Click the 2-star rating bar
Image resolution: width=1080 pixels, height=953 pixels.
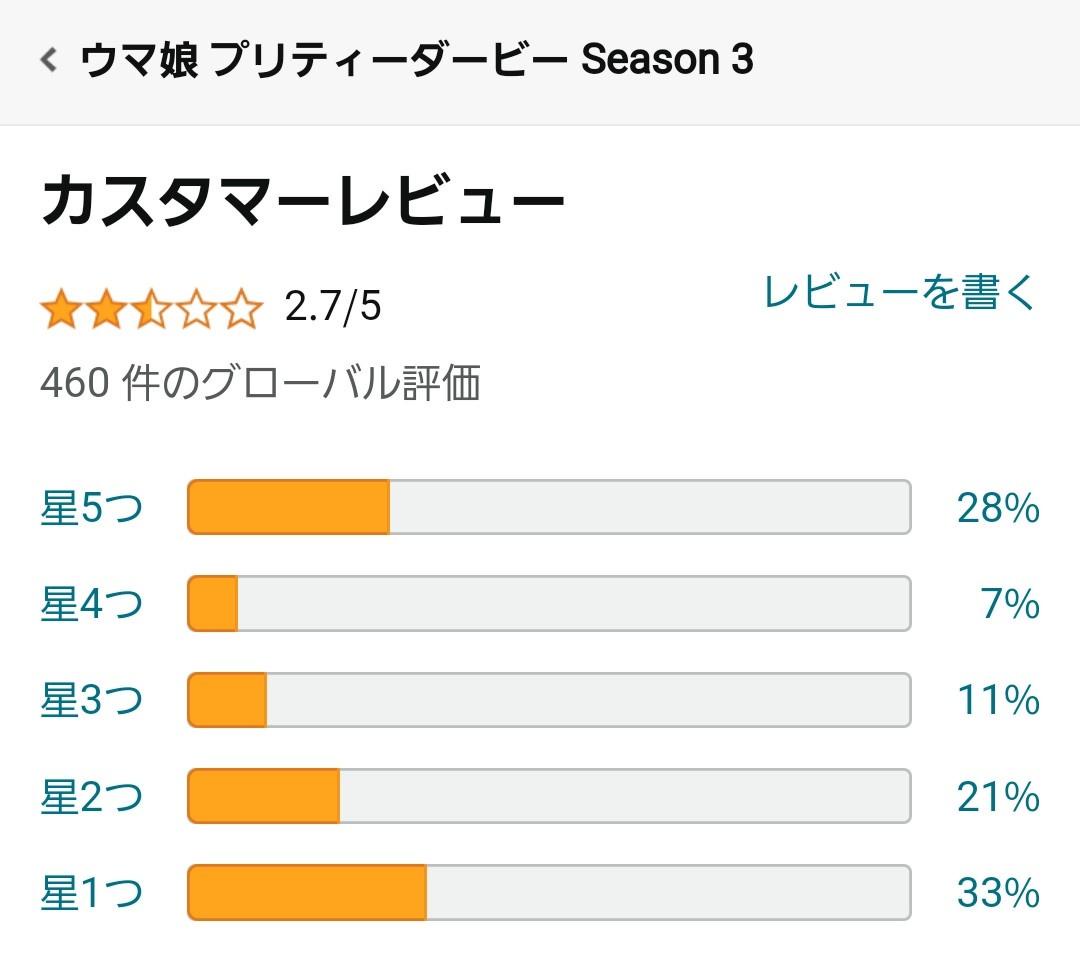click(549, 796)
